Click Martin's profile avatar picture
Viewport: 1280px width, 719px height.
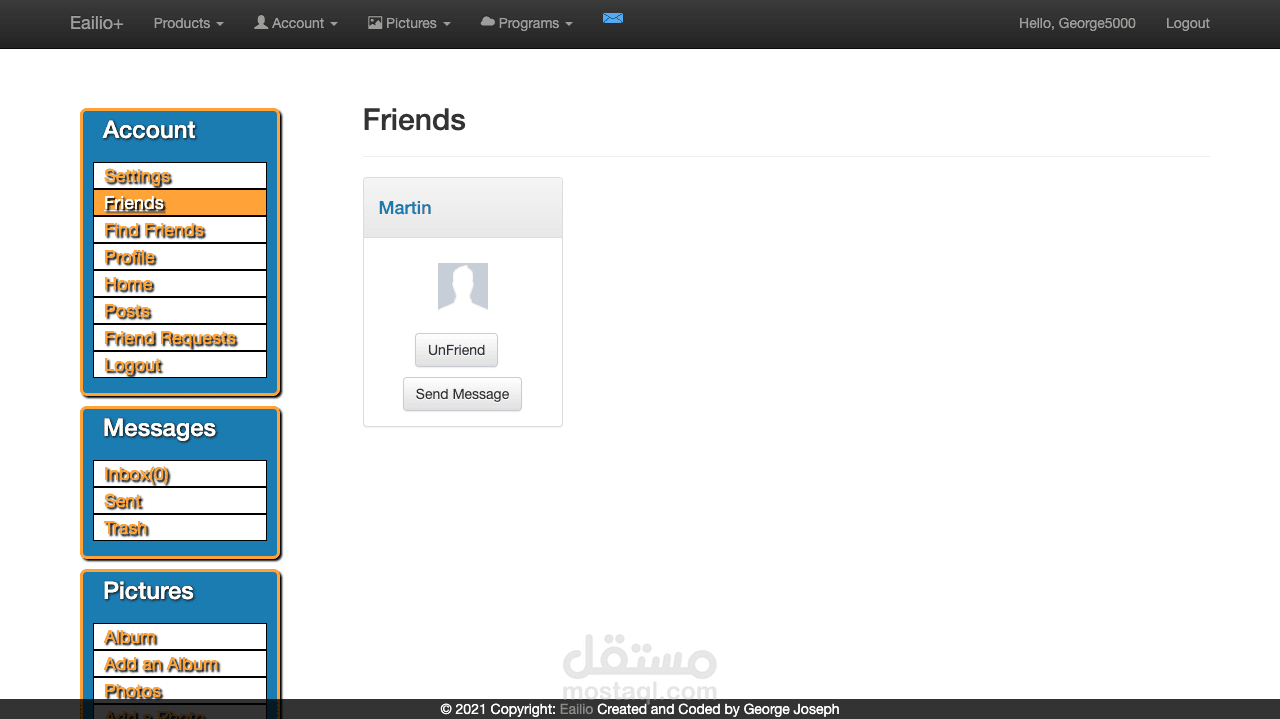[463, 287]
